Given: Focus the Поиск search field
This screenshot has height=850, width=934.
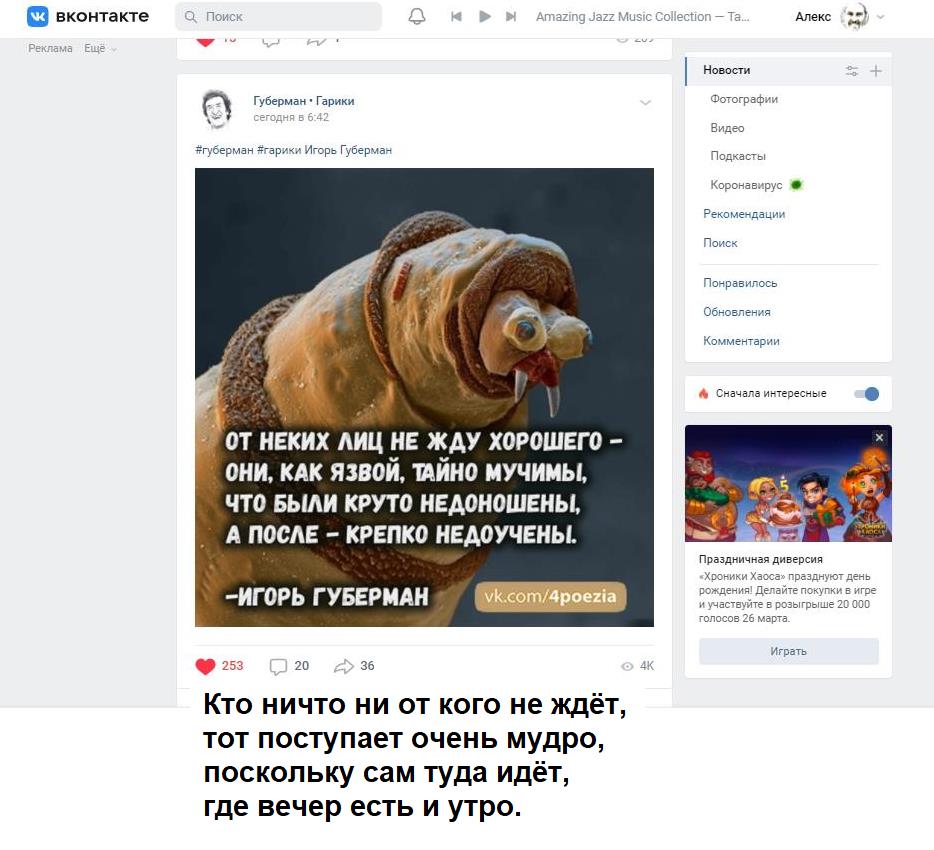Looking at the screenshot, I should [x=278, y=17].
